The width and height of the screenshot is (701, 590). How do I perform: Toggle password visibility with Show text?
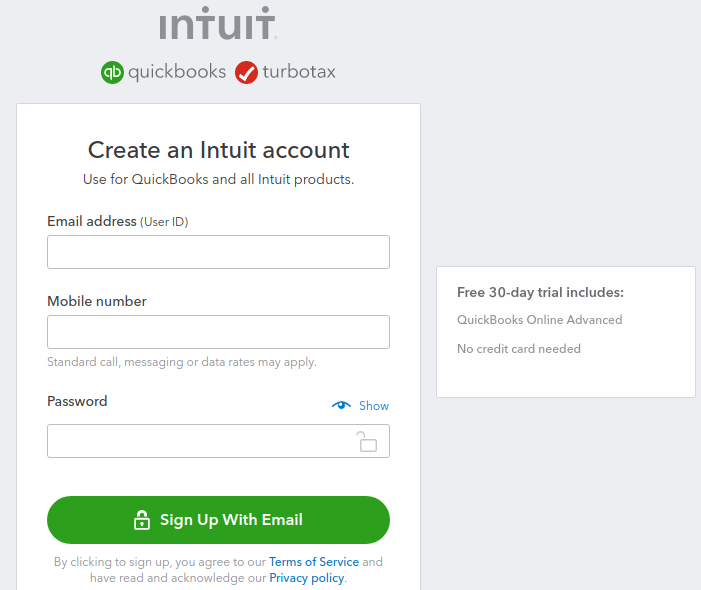[374, 406]
